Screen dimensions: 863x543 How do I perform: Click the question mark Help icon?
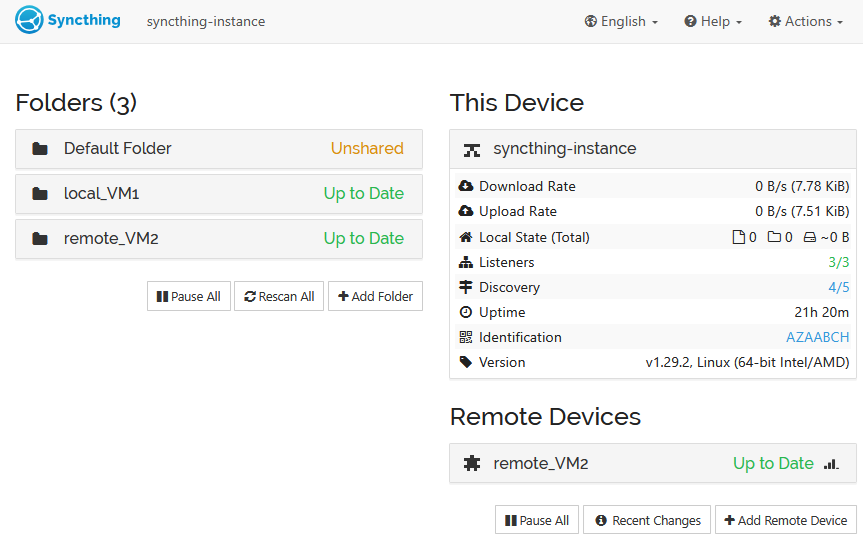coord(690,21)
